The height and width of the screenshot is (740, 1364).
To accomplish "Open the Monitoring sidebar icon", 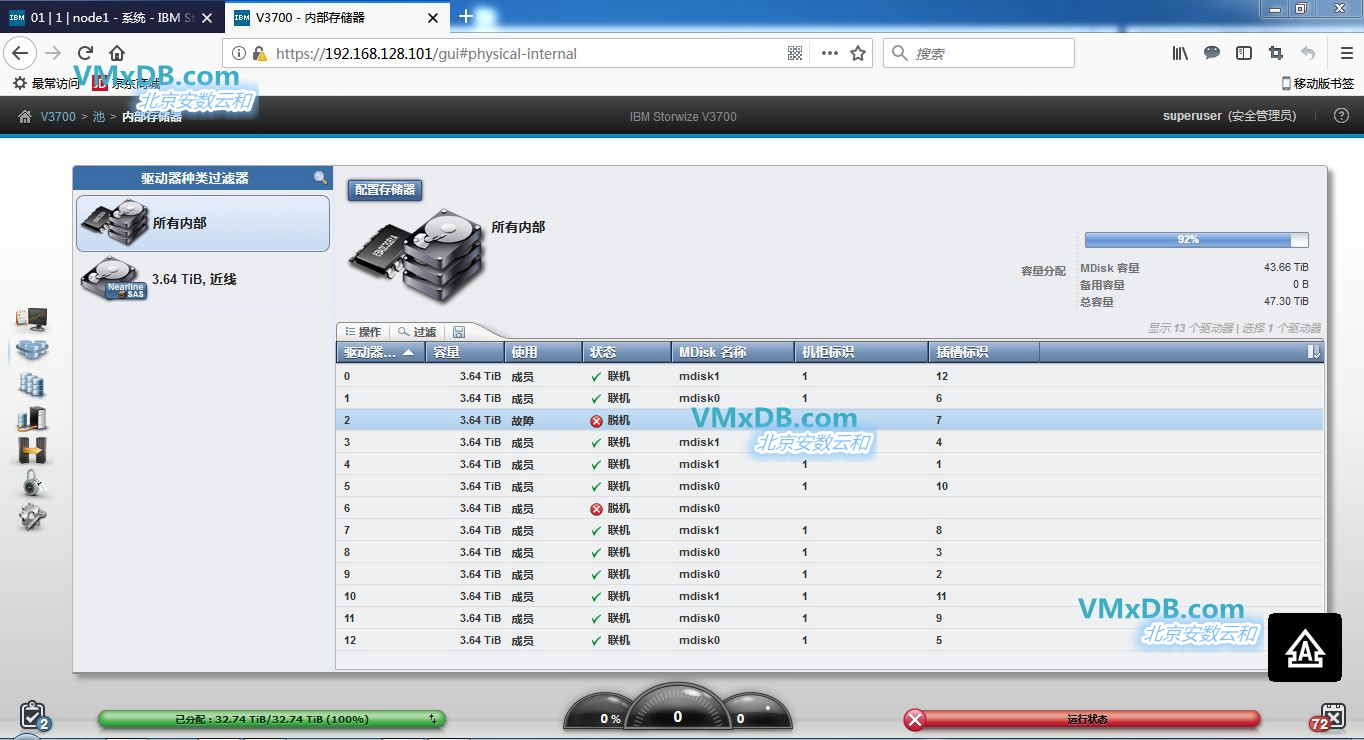I will click(x=31, y=319).
